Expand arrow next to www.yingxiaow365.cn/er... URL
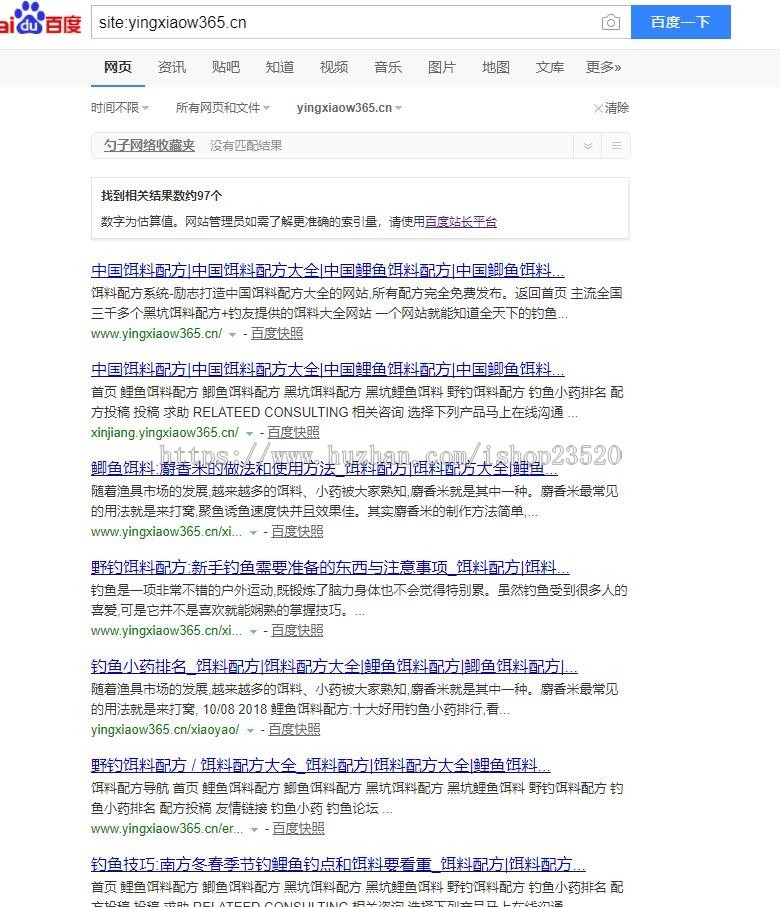The height and width of the screenshot is (907, 780). pos(254,830)
